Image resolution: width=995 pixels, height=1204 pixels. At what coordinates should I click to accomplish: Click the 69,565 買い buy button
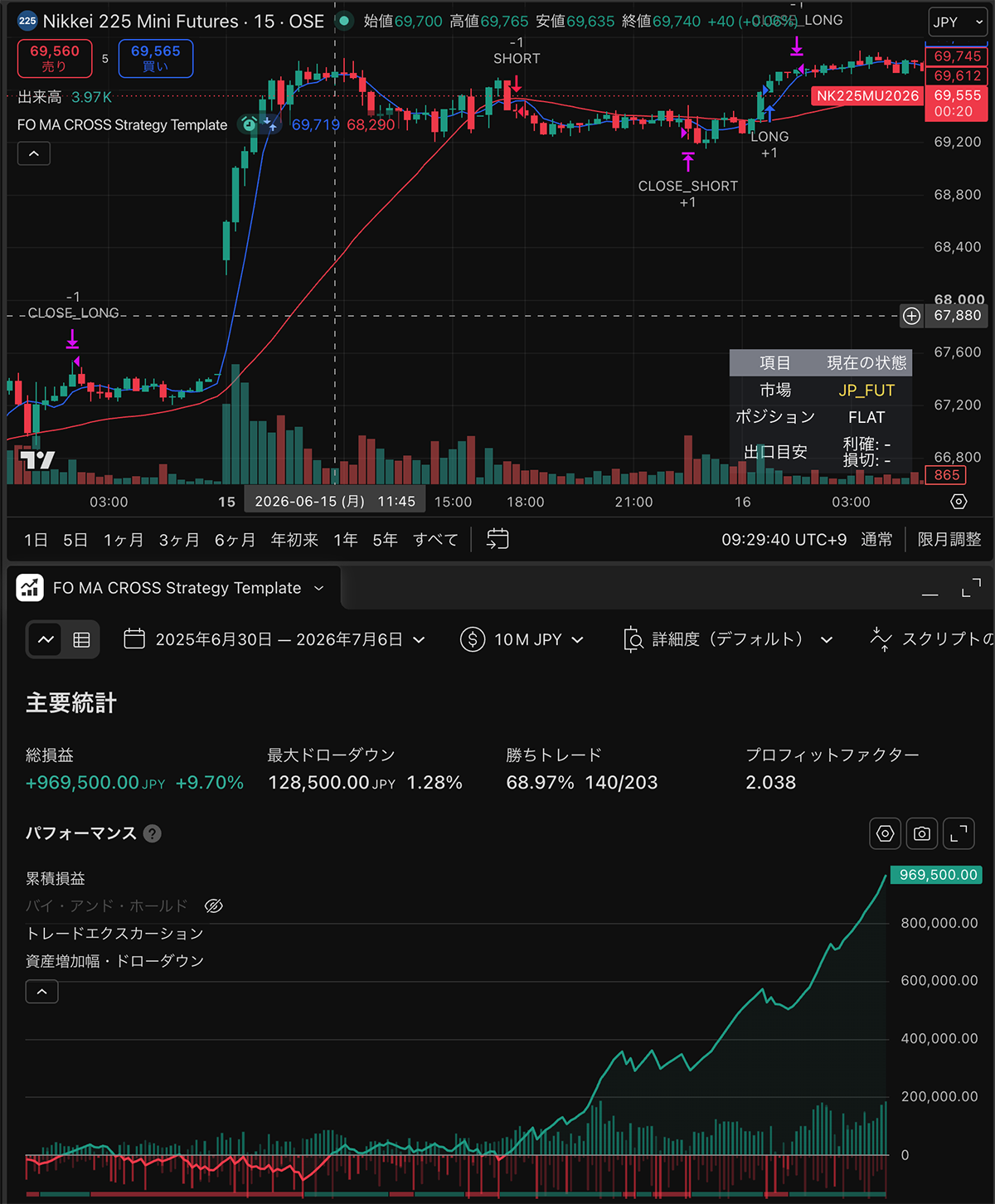click(156, 58)
